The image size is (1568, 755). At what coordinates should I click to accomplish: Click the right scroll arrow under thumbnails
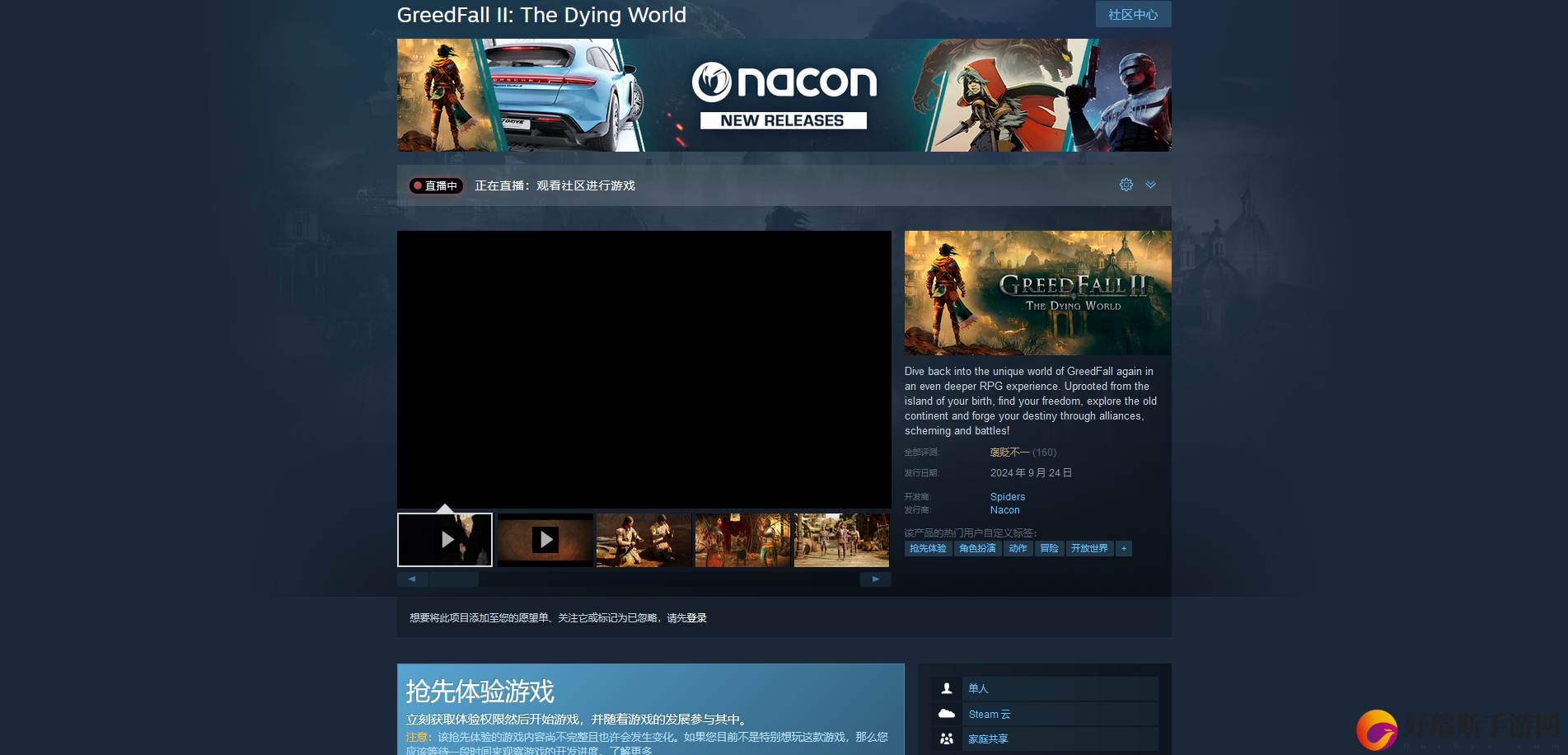pyautogui.click(x=876, y=579)
